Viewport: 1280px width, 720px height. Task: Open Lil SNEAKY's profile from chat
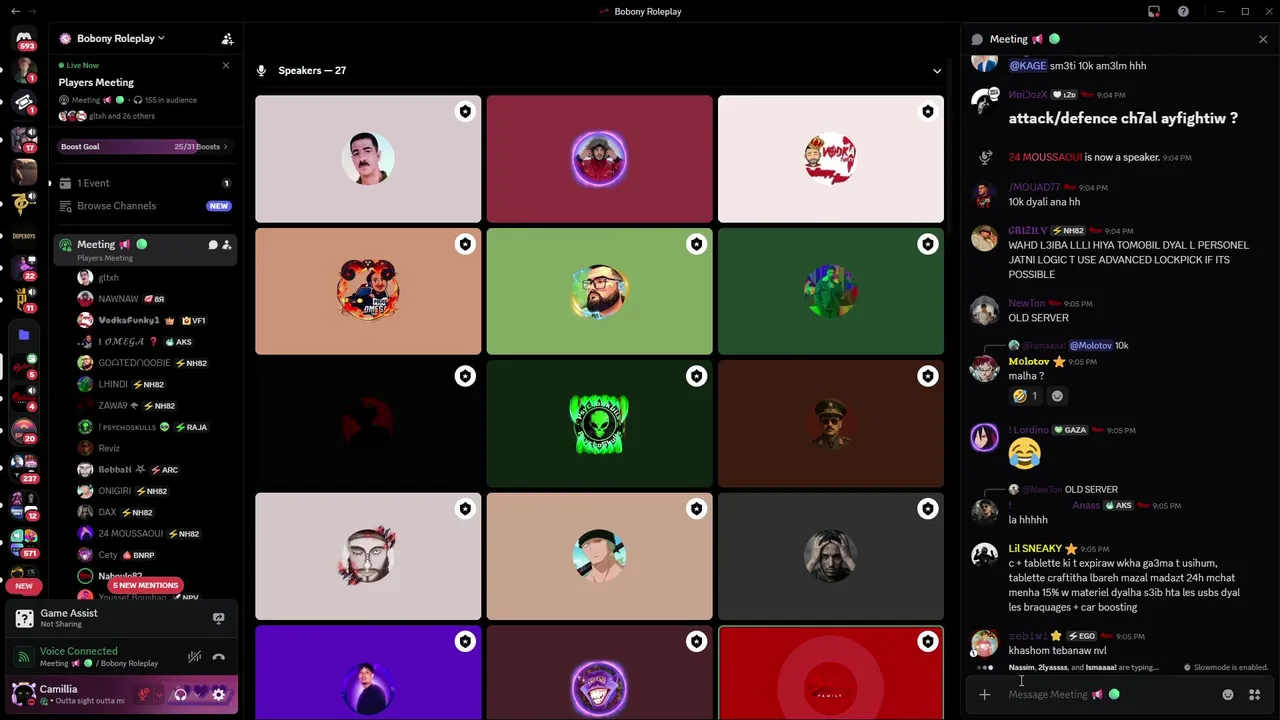tap(1035, 548)
